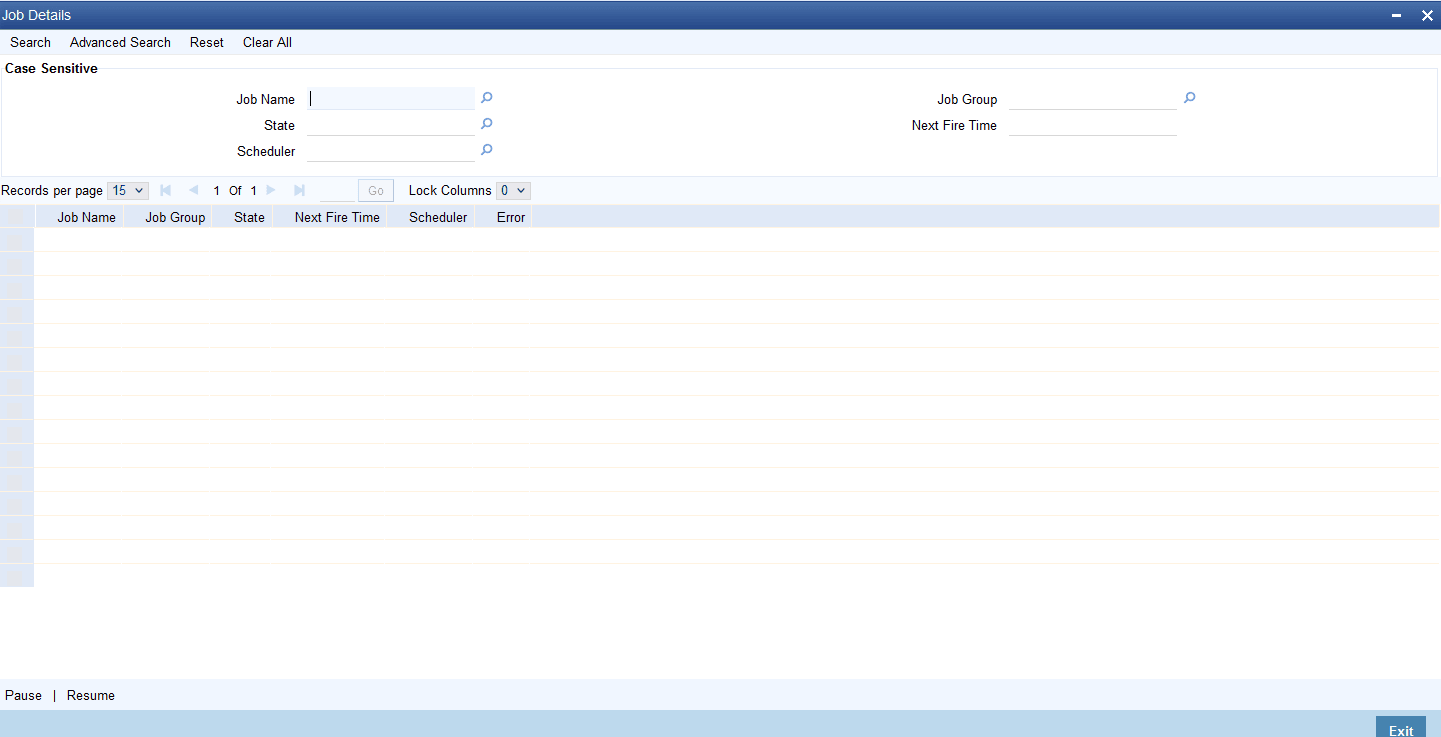Image resolution: width=1441 pixels, height=737 pixels.
Task: Click the Resume link
Action: pos(91,695)
